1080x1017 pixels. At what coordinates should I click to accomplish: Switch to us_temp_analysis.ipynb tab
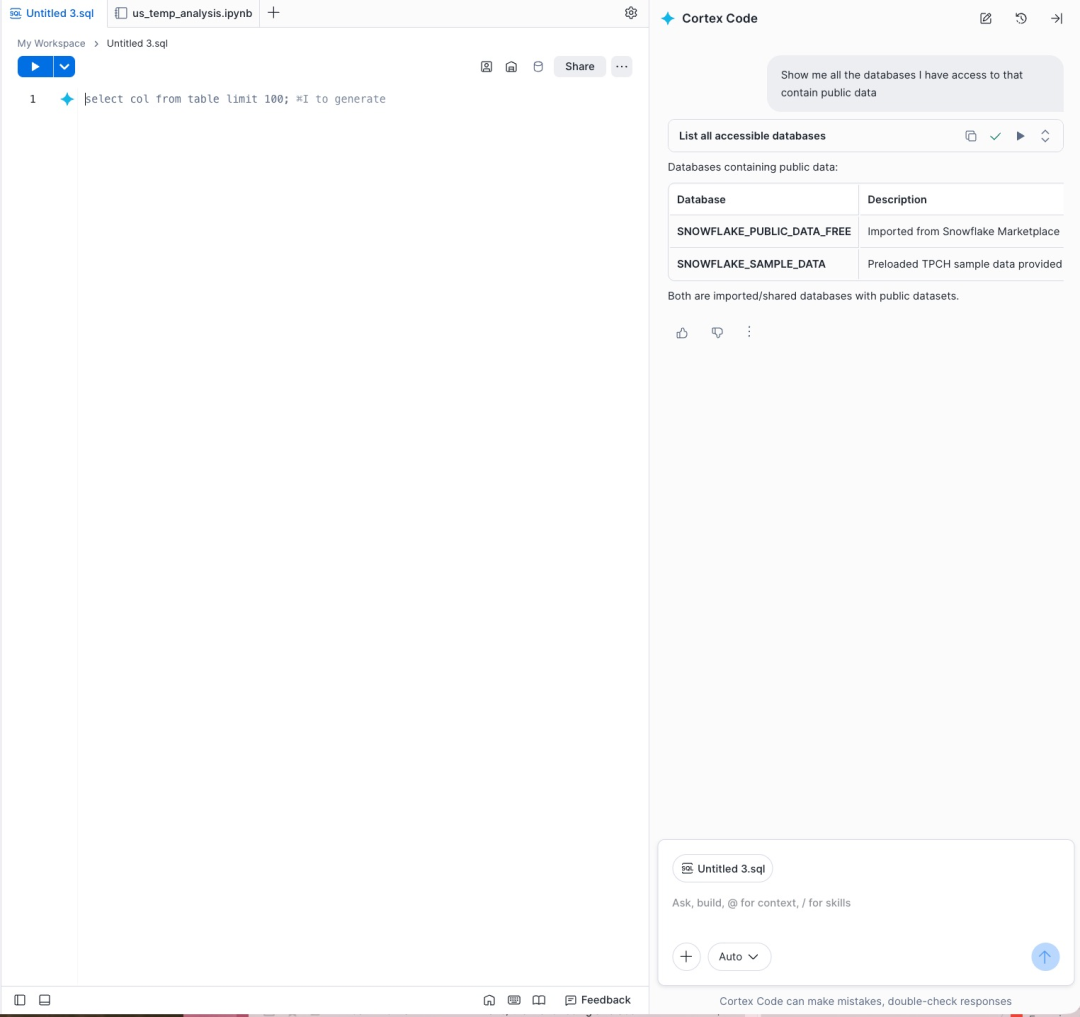(x=184, y=13)
